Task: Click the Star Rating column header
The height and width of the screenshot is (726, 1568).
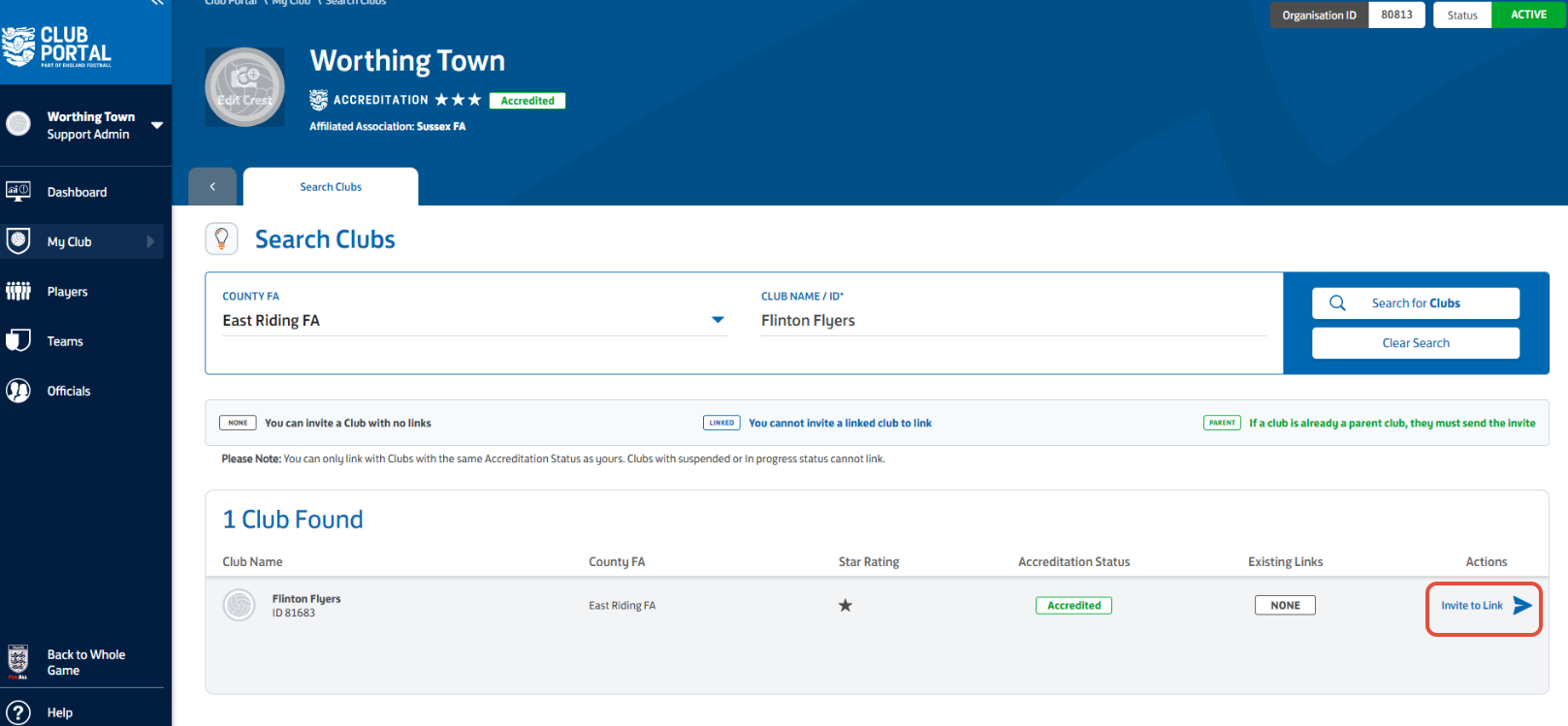Action: point(869,562)
